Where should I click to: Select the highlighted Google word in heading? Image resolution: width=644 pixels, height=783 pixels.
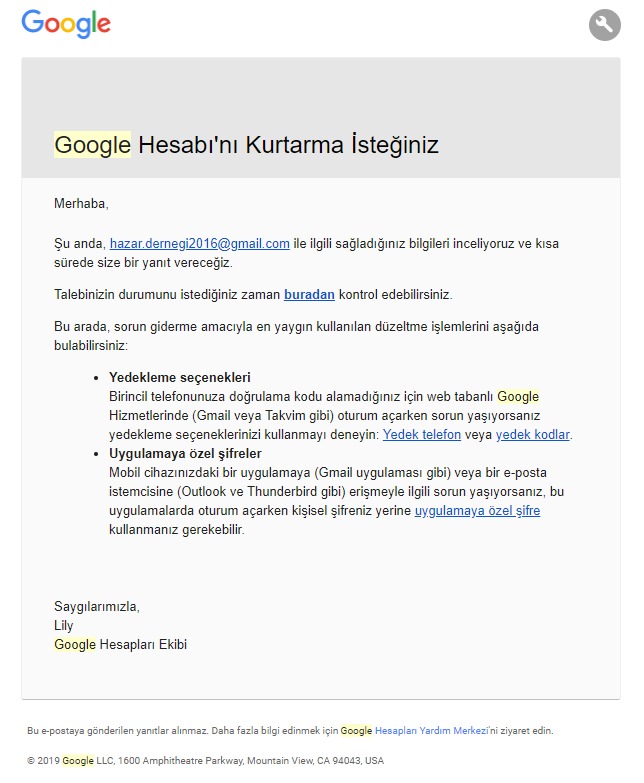click(x=92, y=145)
